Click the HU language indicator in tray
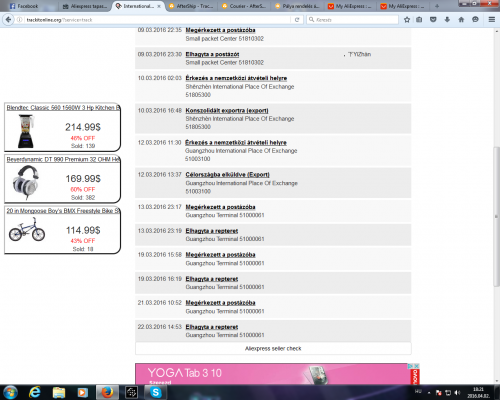 point(418,391)
